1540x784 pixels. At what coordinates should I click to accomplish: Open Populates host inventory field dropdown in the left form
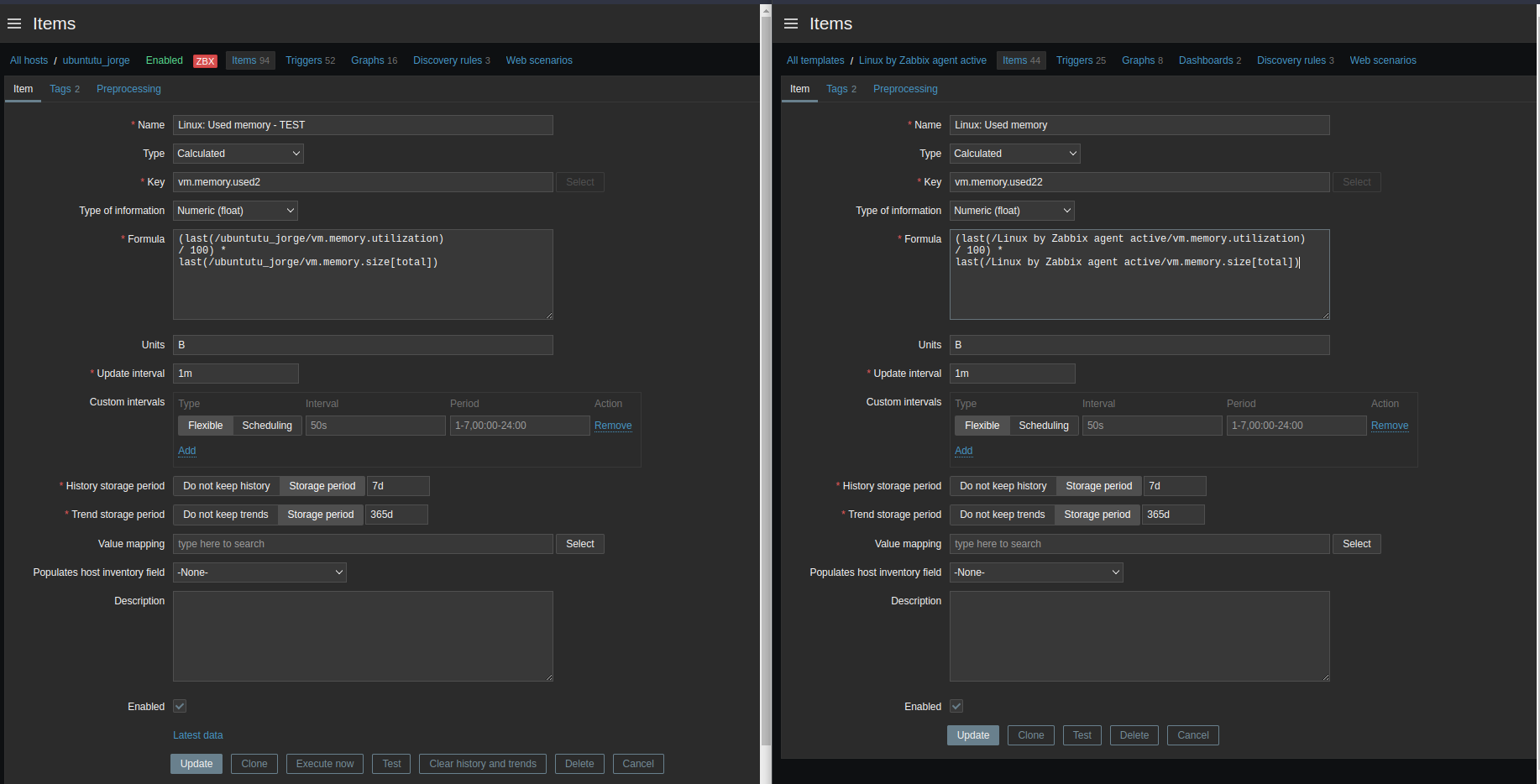(x=259, y=572)
